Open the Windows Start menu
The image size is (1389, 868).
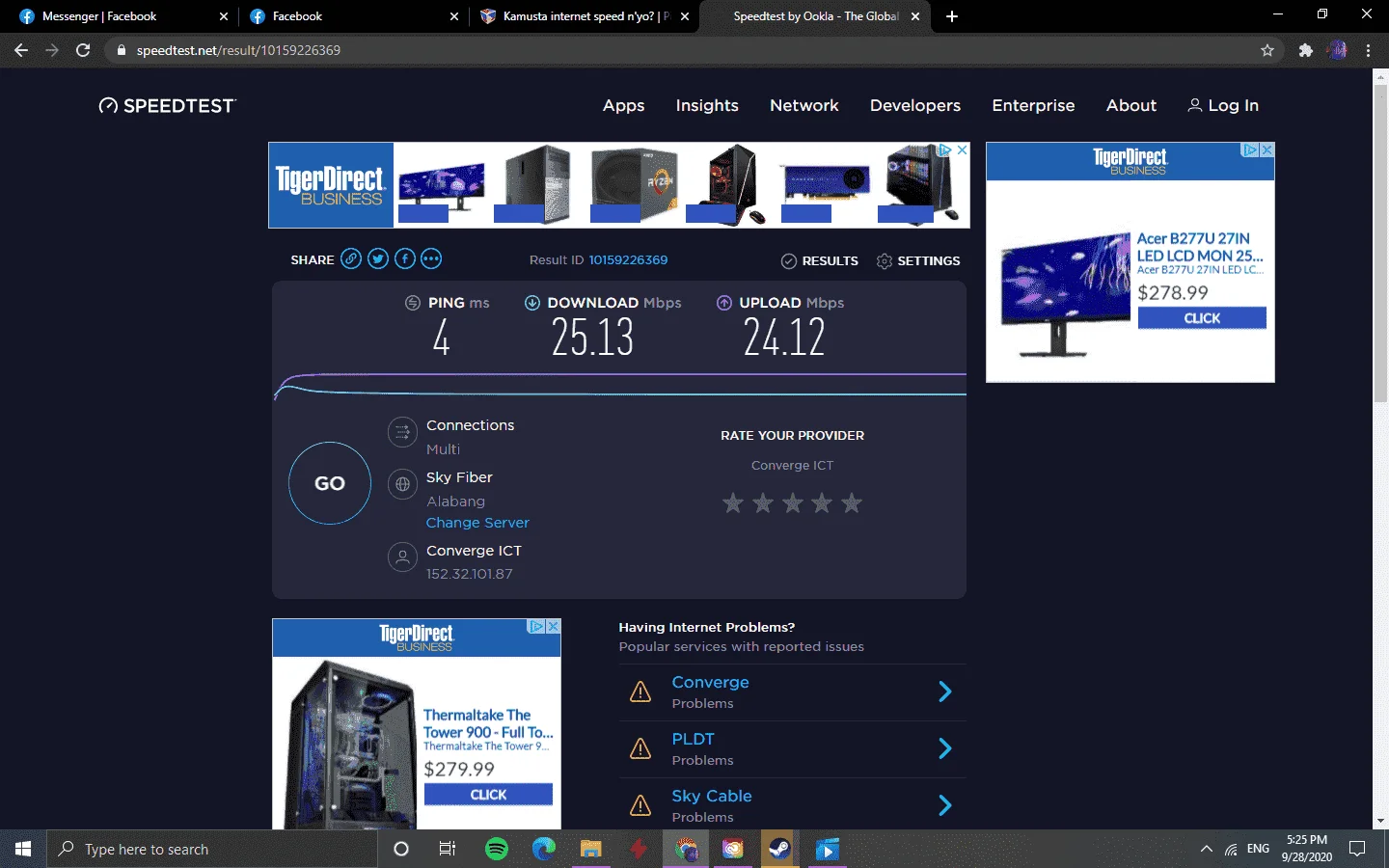click(23, 849)
